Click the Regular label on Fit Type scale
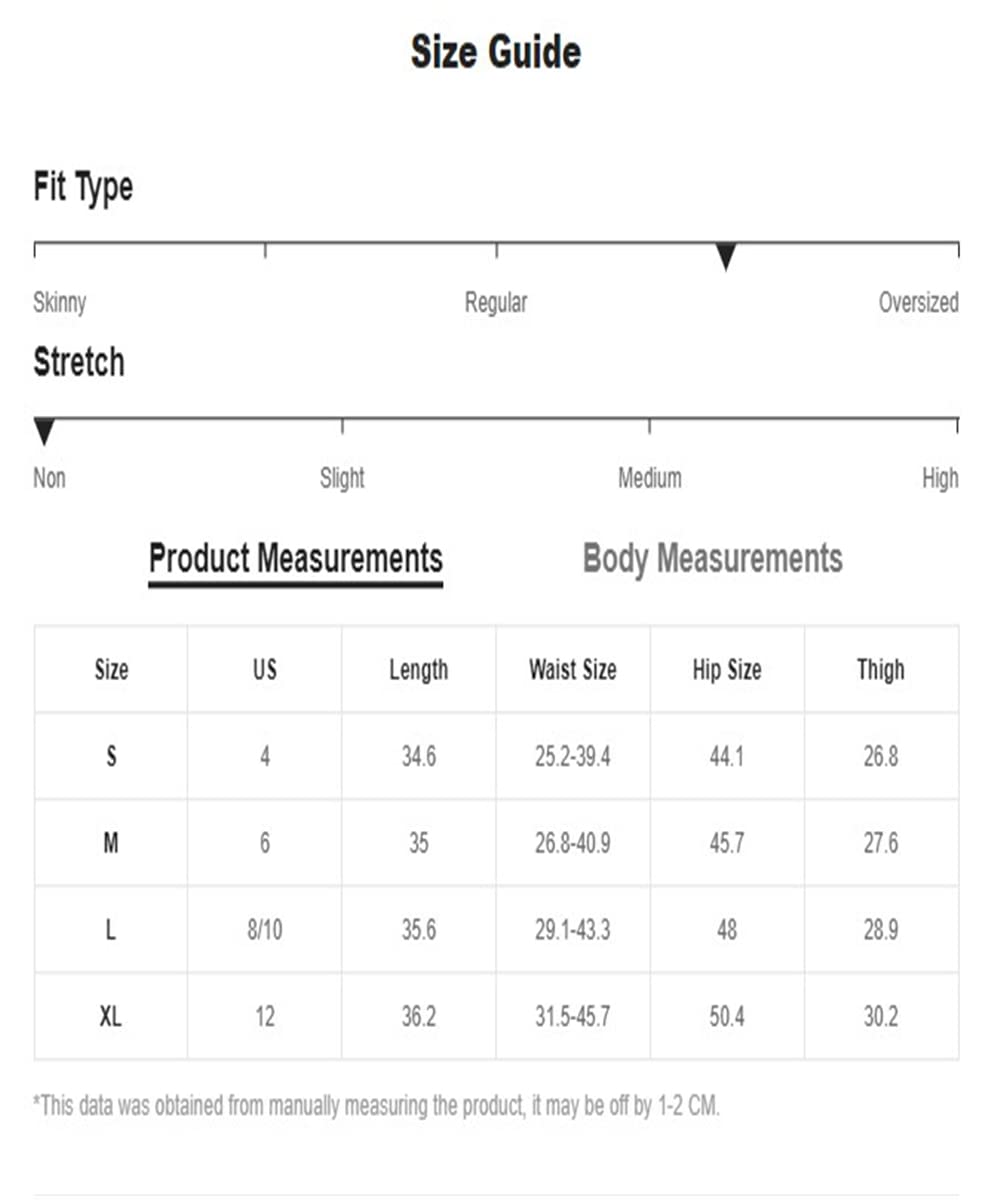 point(496,302)
